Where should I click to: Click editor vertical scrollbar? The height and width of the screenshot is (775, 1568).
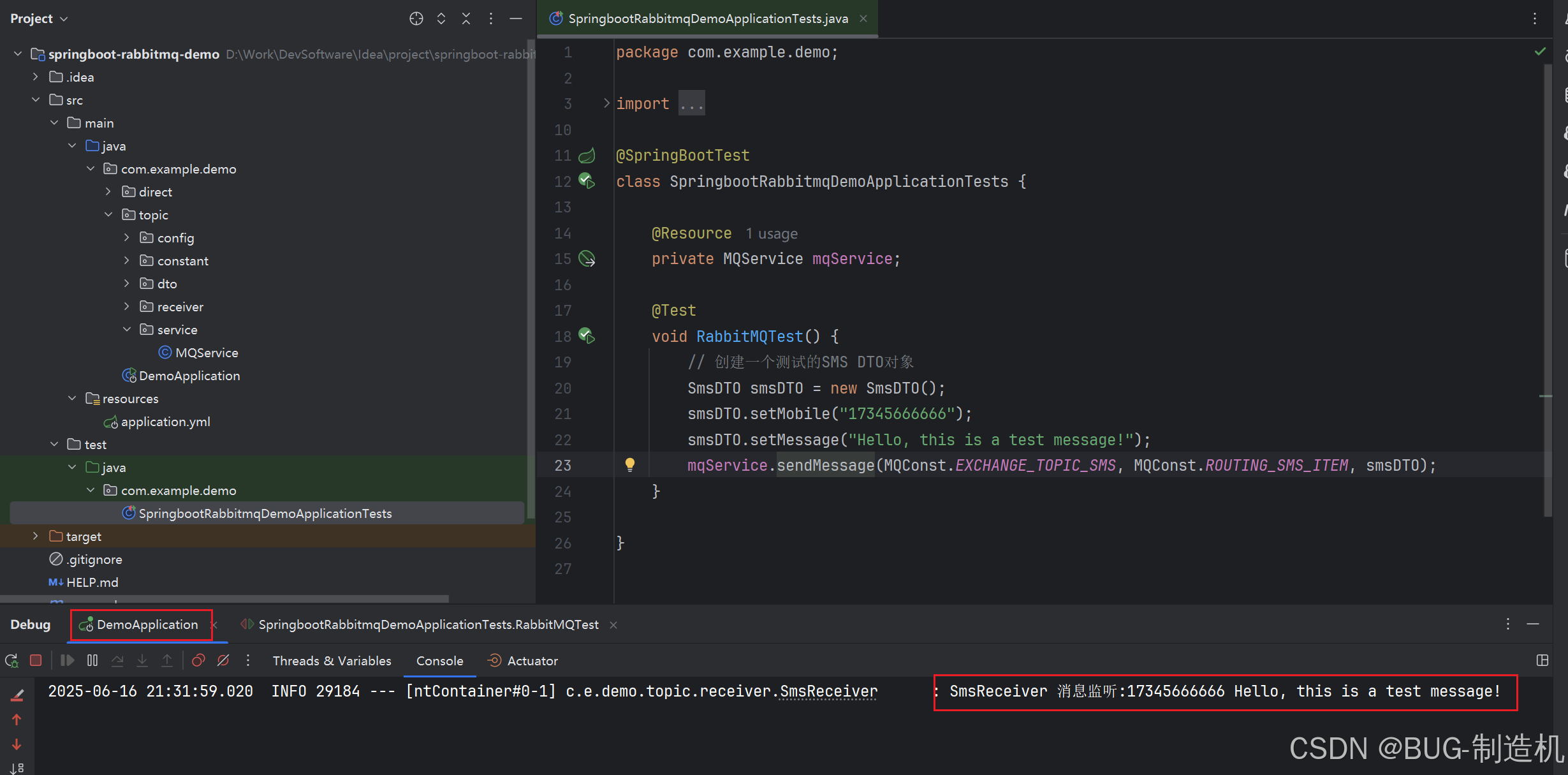(x=1547, y=290)
